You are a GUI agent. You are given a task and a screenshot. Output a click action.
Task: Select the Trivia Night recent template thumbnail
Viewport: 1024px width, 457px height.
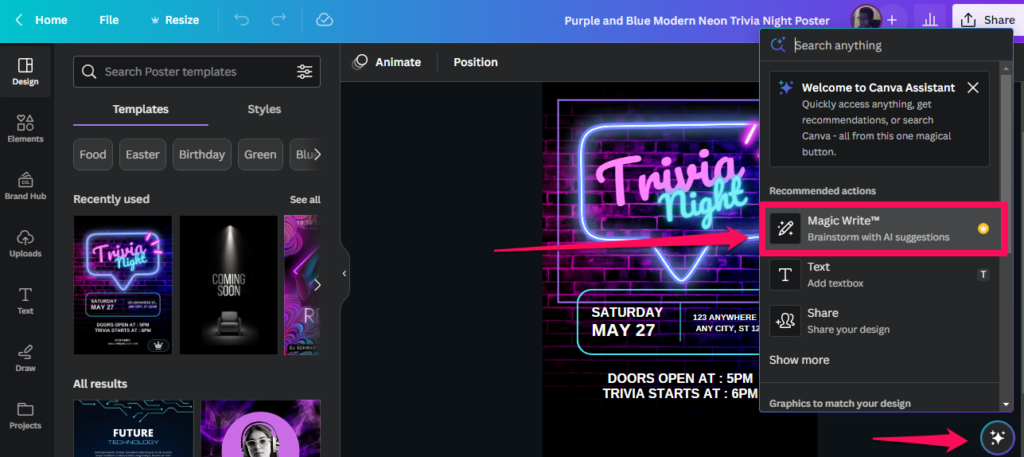point(123,285)
